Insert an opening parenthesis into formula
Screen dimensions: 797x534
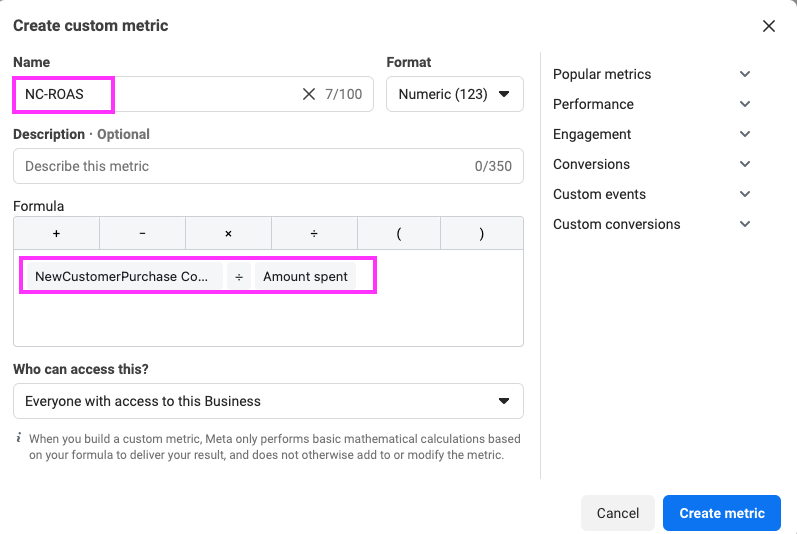tap(399, 233)
